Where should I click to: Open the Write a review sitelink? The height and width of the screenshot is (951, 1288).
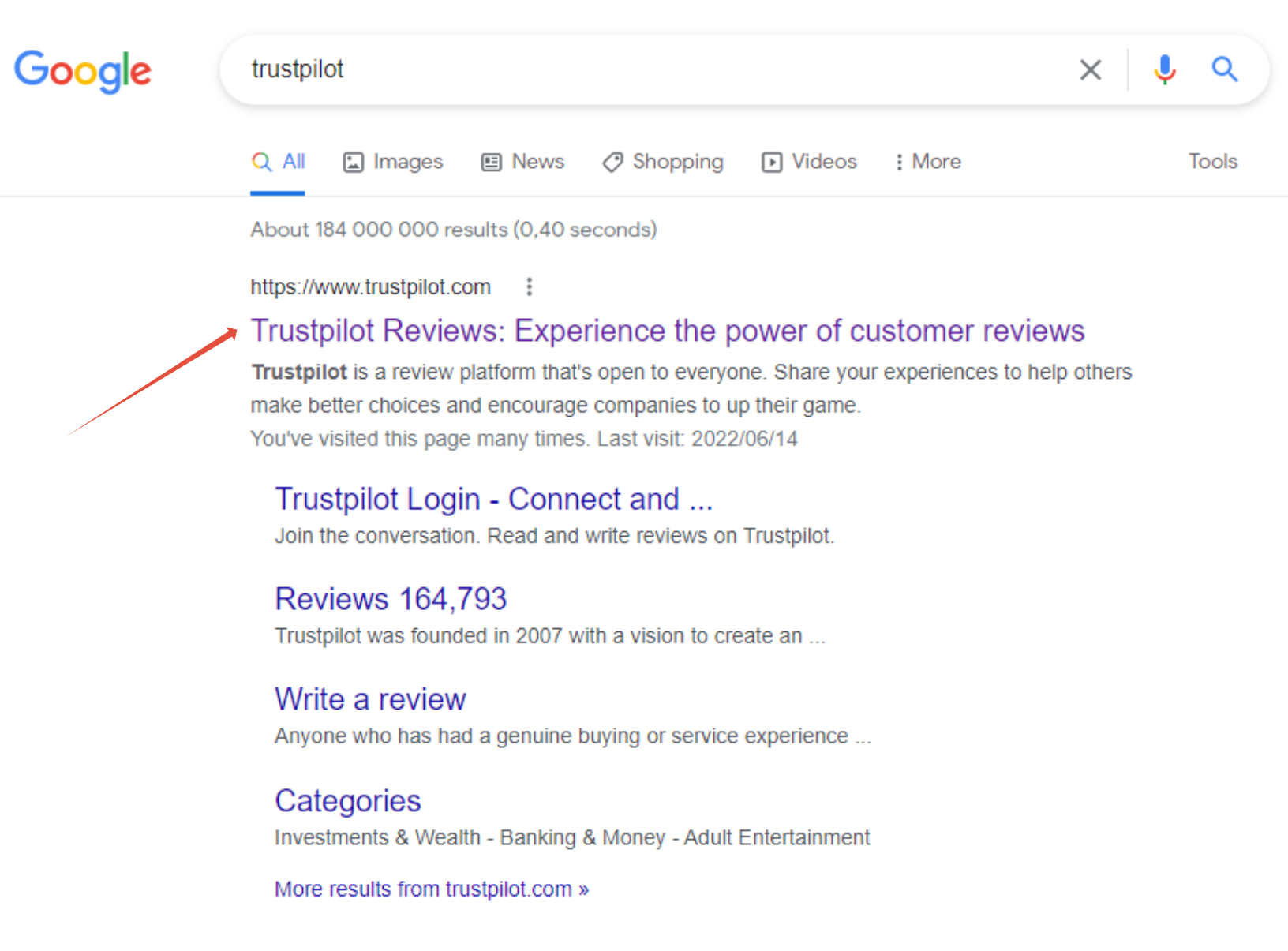click(x=370, y=699)
